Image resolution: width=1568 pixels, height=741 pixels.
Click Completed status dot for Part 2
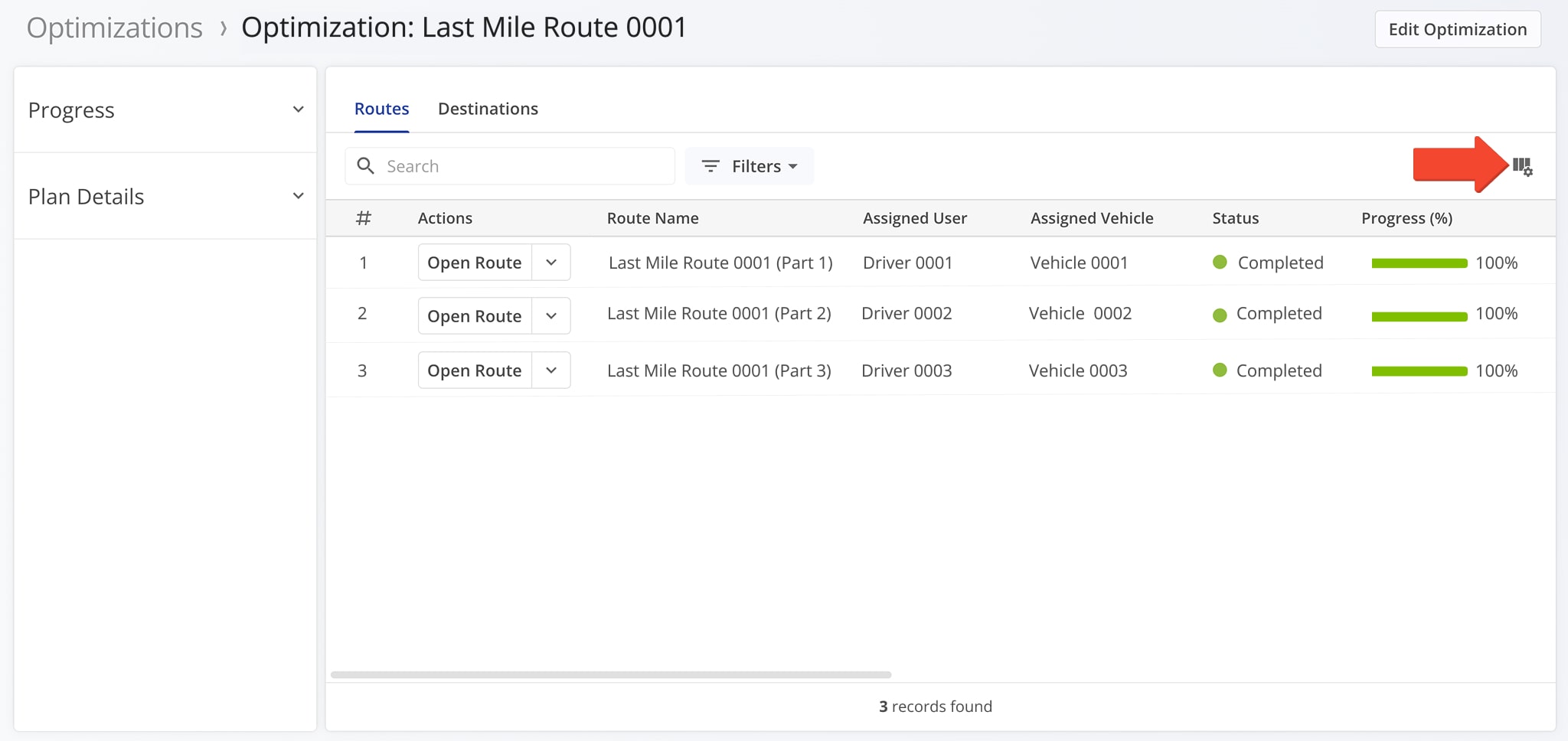1220,315
